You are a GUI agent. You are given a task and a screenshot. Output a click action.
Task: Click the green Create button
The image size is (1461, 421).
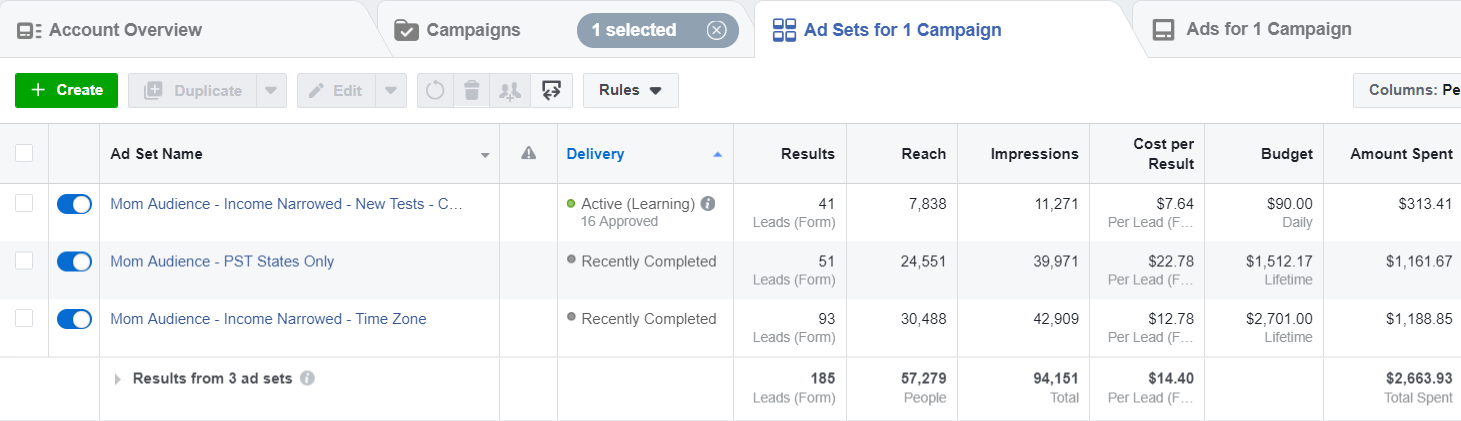67,90
